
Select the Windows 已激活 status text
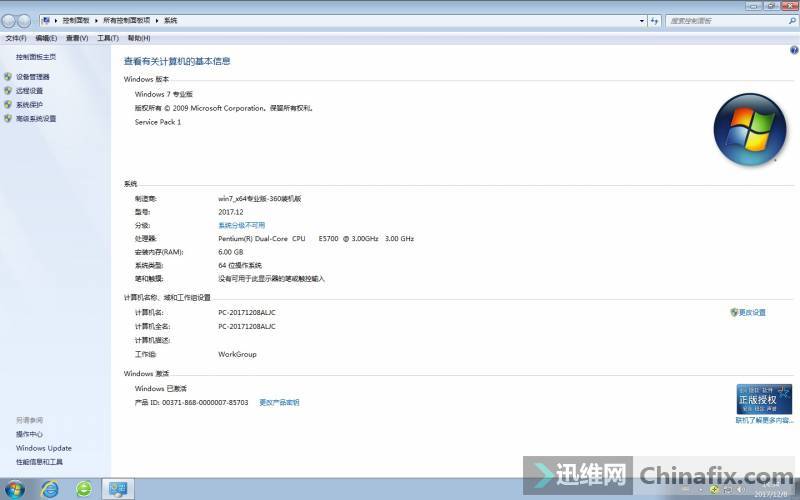(161, 388)
